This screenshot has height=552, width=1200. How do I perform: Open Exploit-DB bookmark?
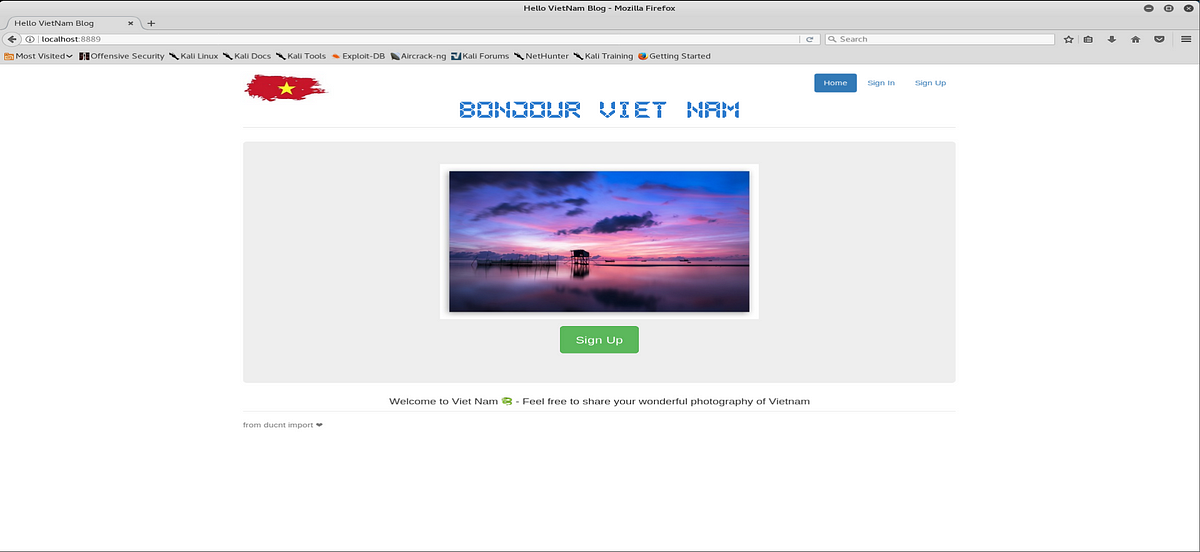pos(358,56)
